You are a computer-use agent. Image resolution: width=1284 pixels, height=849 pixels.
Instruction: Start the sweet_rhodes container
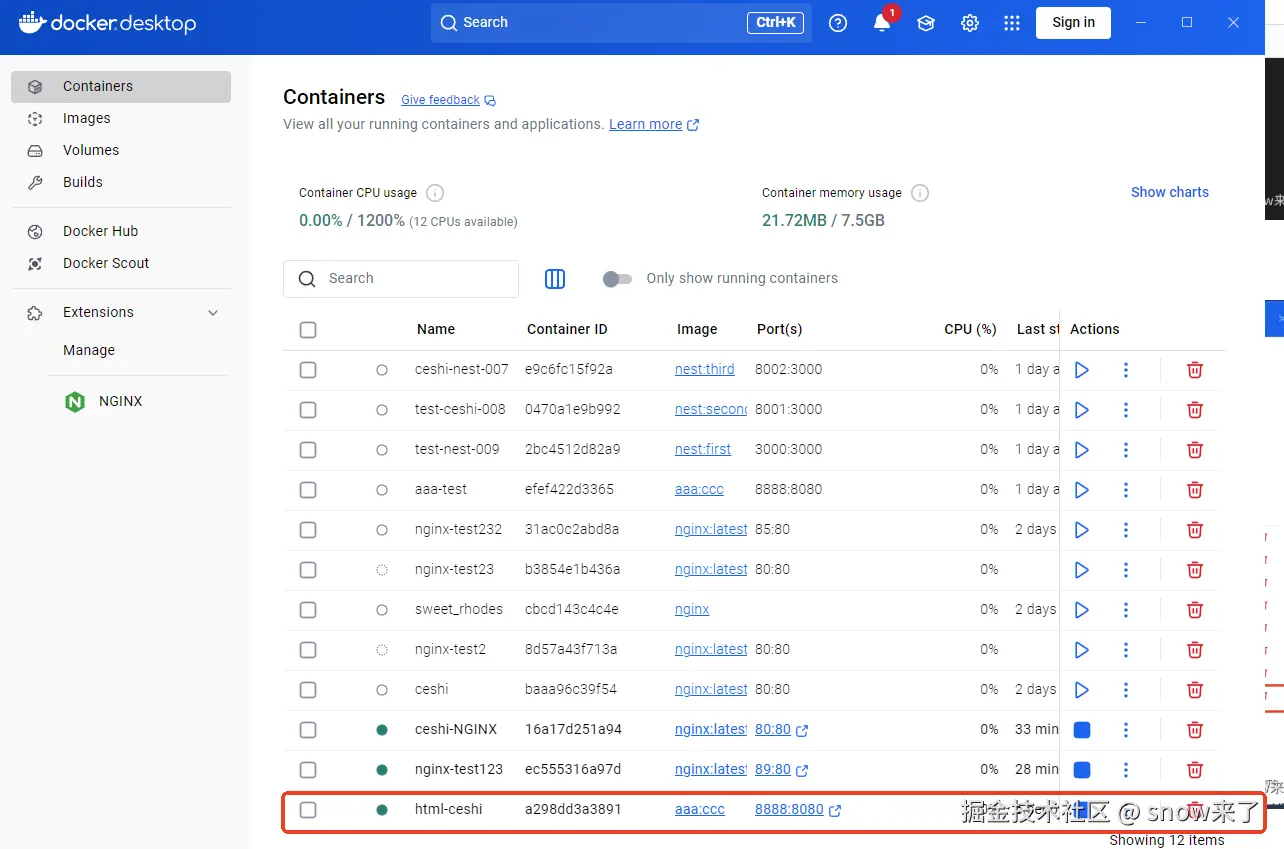pos(1081,610)
